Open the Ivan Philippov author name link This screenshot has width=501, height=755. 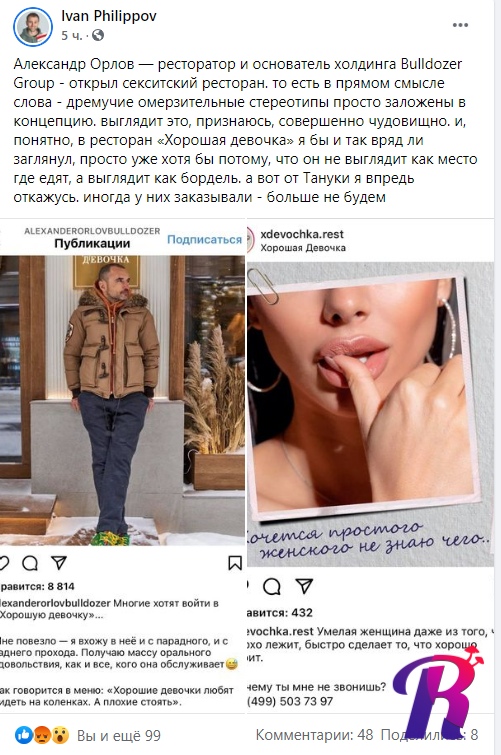pos(109,16)
